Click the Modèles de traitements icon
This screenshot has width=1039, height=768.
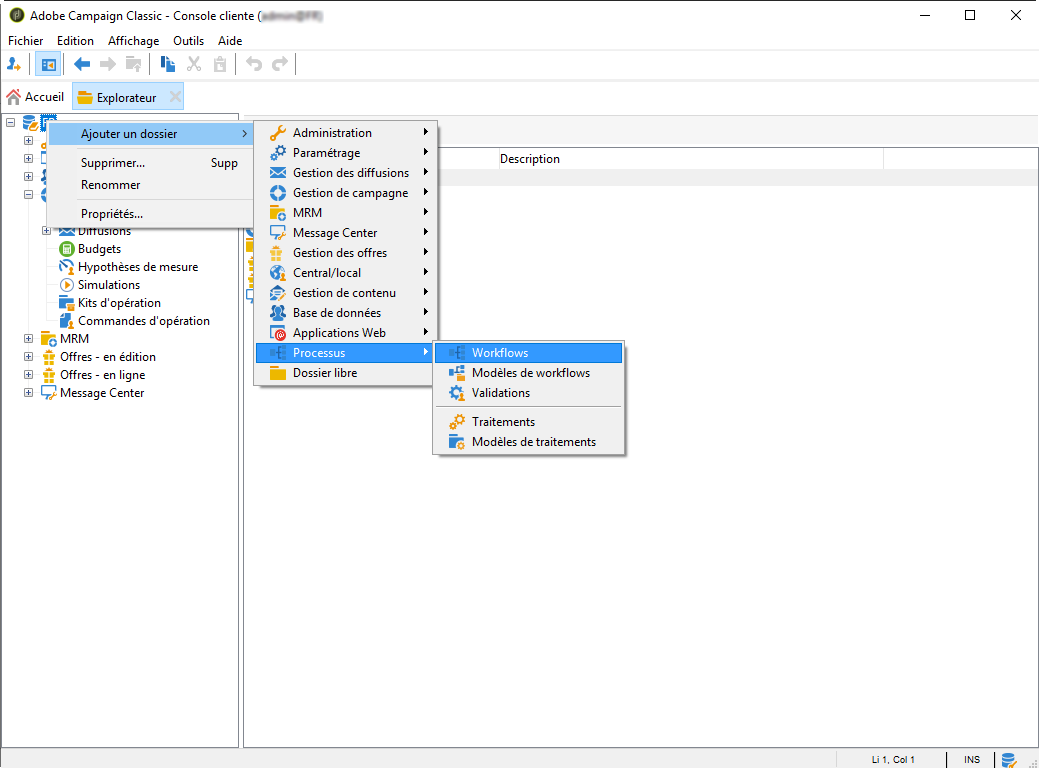(x=457, y=442)
